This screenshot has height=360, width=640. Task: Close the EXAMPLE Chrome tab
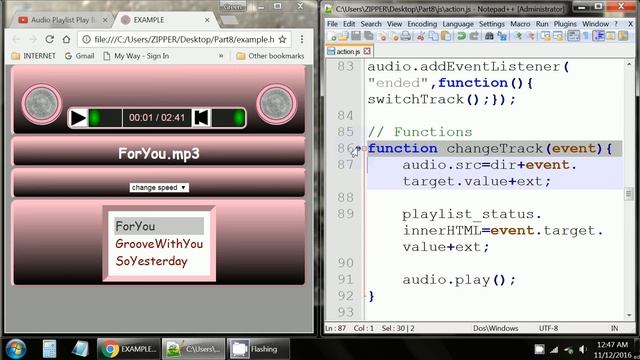click(x=207, y=20)
